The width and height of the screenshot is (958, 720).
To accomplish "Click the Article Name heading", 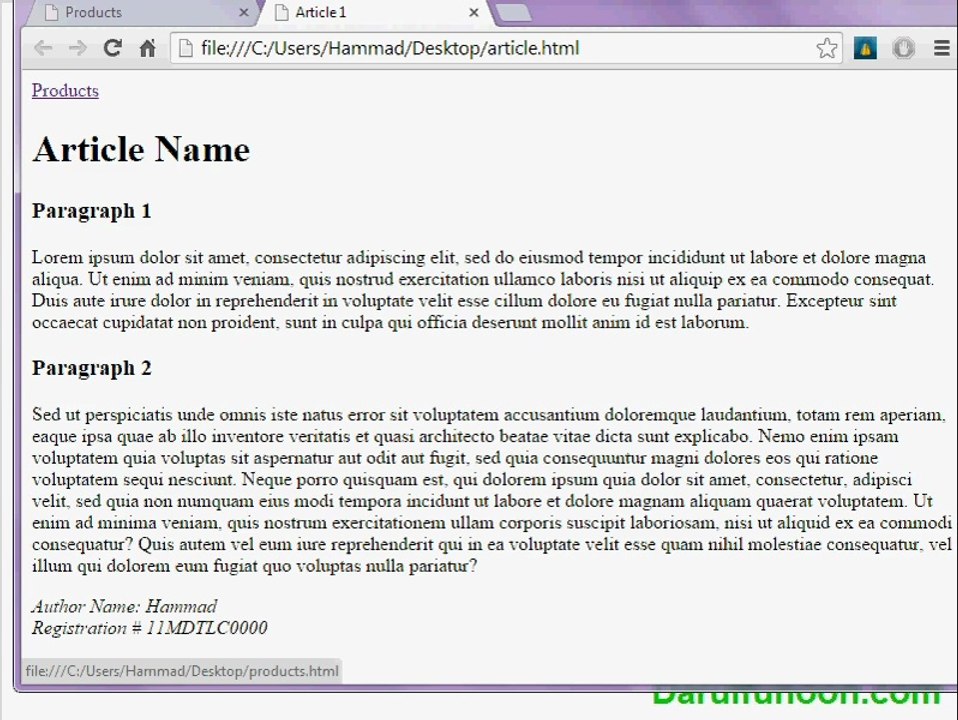I will point(141,149).
